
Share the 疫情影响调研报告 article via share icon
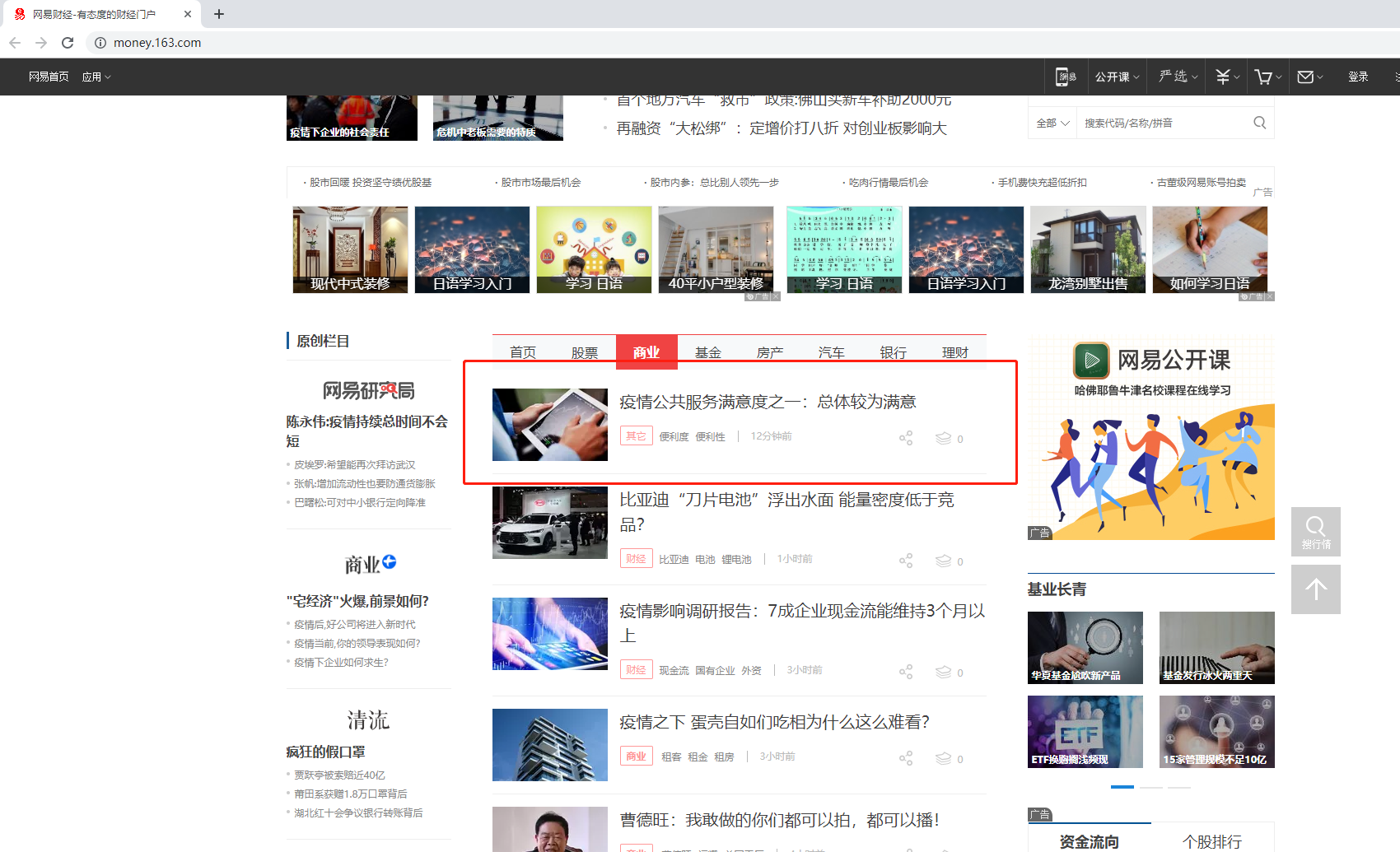pyautogui.click(x=906, y=672)
